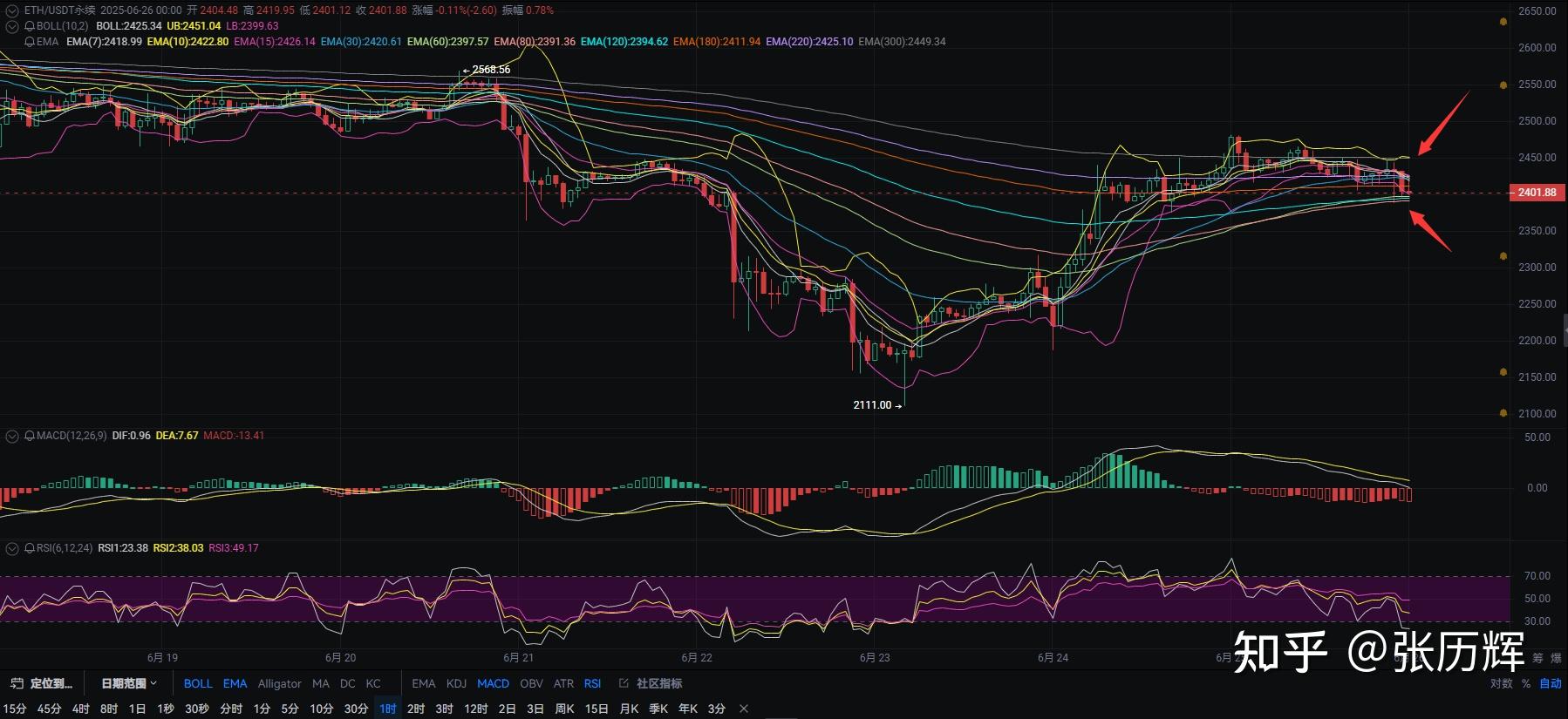Enable 对数 logarithmic scale
Screen dimensions: 1568x719
pos(1501,683)
